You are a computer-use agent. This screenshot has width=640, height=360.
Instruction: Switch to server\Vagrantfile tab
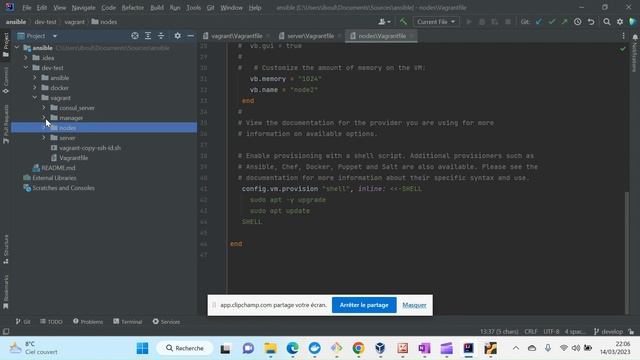point(310,36)
